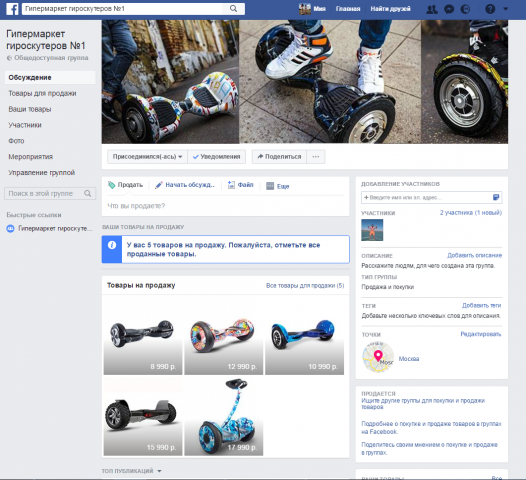
Task: Open Все товары для продажи (5) link
Action: tap(305, 286)
